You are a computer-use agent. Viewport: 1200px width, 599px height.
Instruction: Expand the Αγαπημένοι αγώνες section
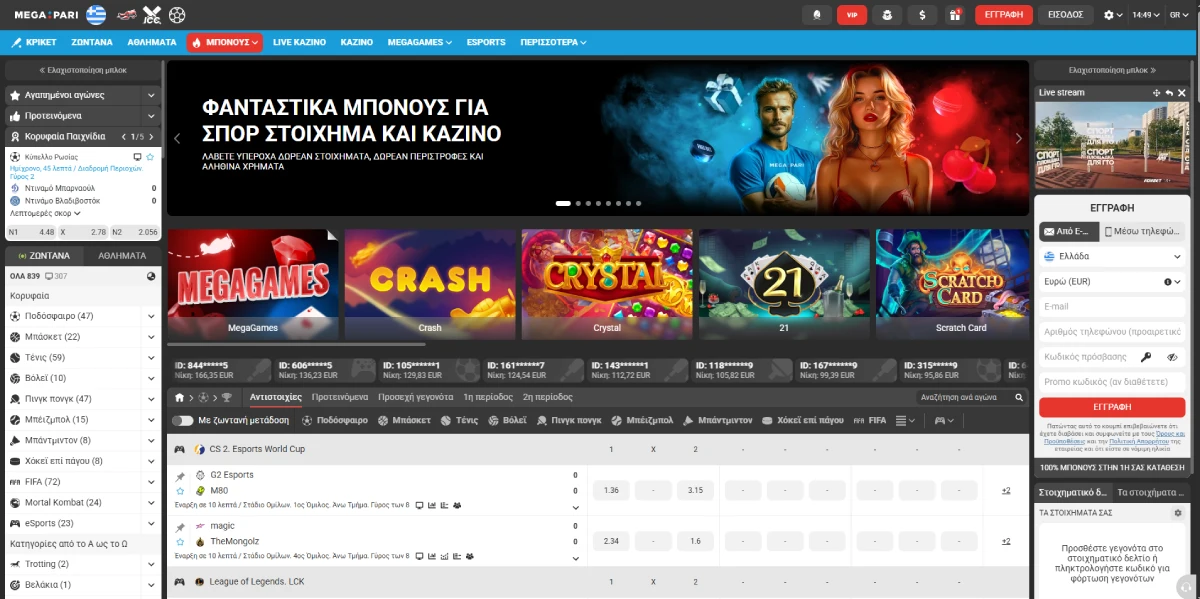pyautogui.click(x=83, y=95)
